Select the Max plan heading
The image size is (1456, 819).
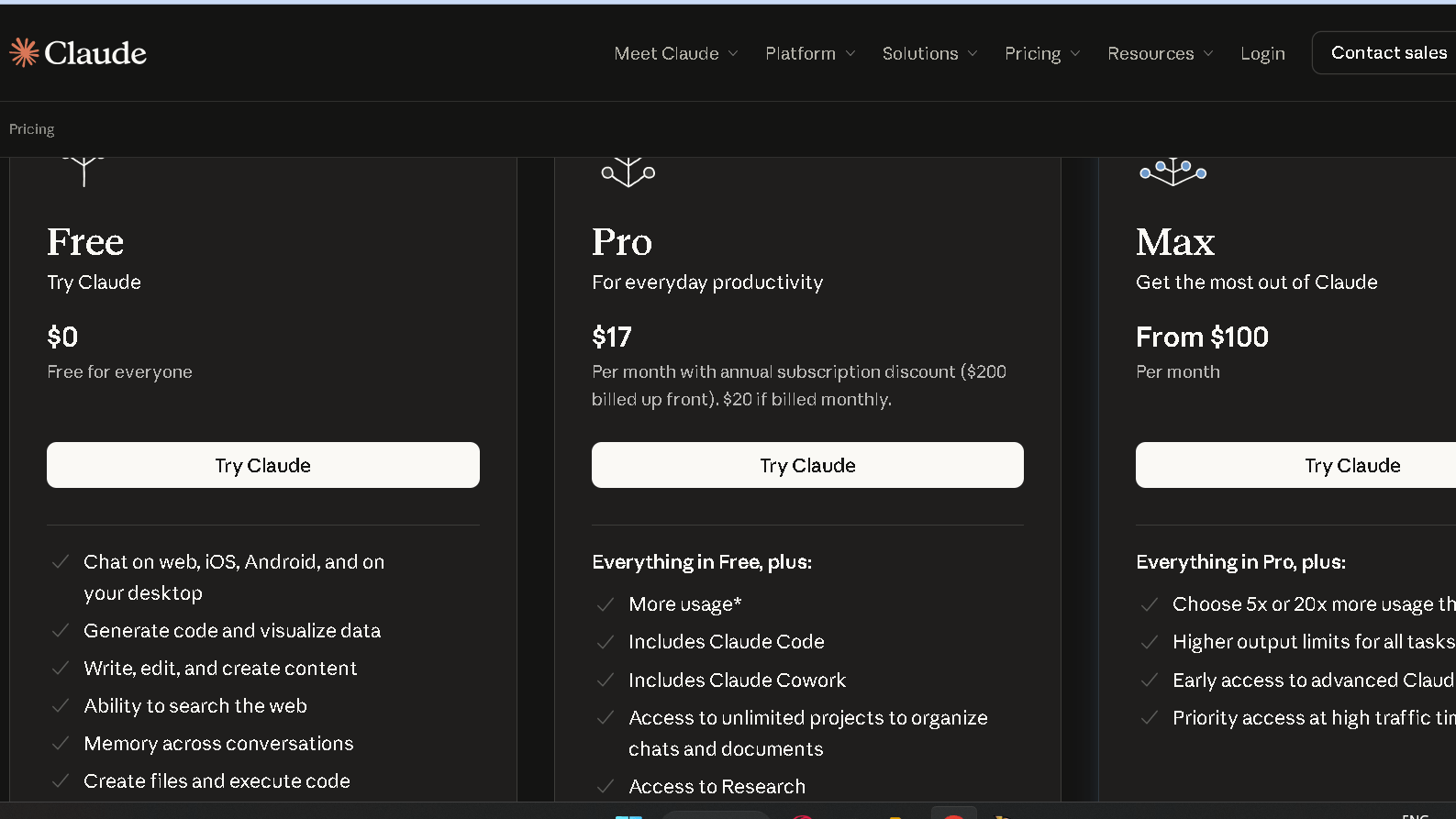(x=1175, y=242)
